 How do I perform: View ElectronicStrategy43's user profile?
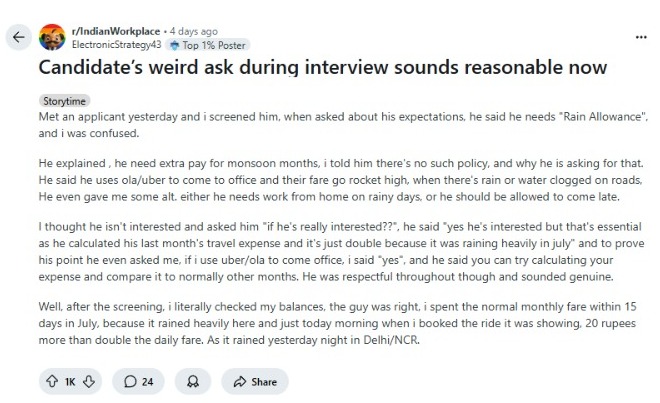coord(118,45)
